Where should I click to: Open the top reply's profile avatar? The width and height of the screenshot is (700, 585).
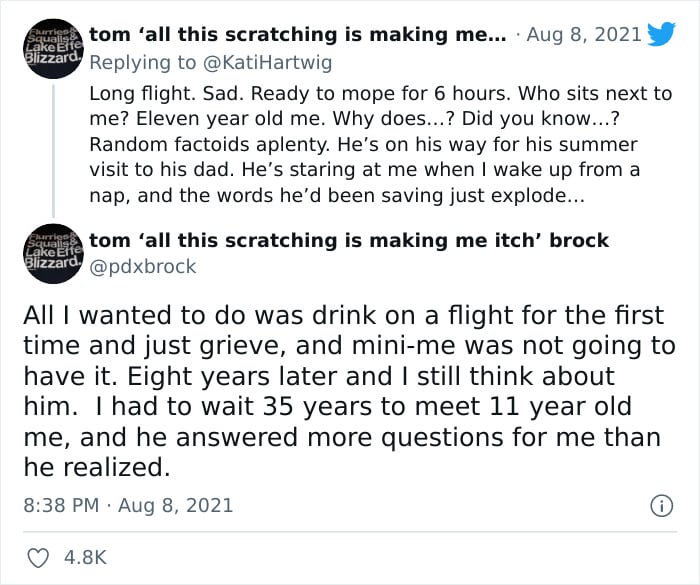(54, 49)
